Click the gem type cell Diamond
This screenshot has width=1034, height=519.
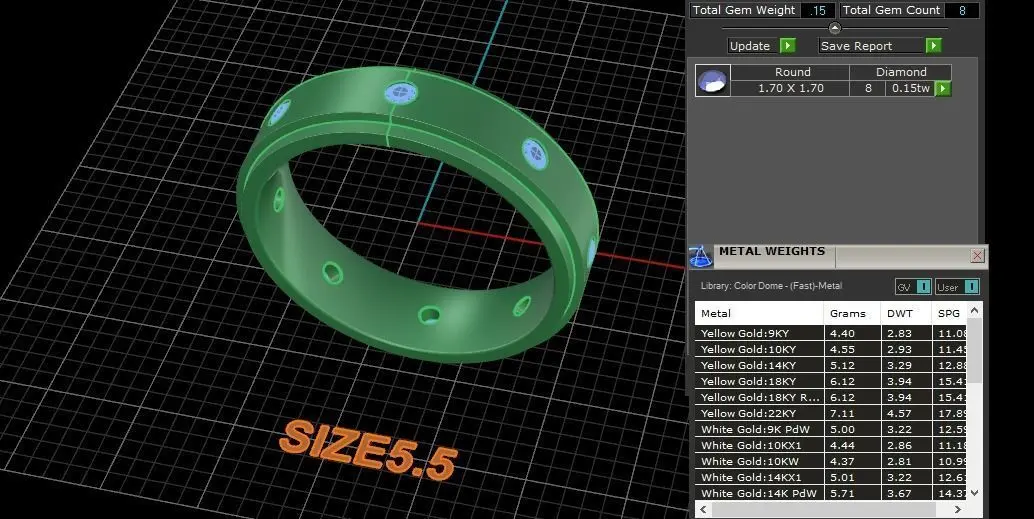900,72
